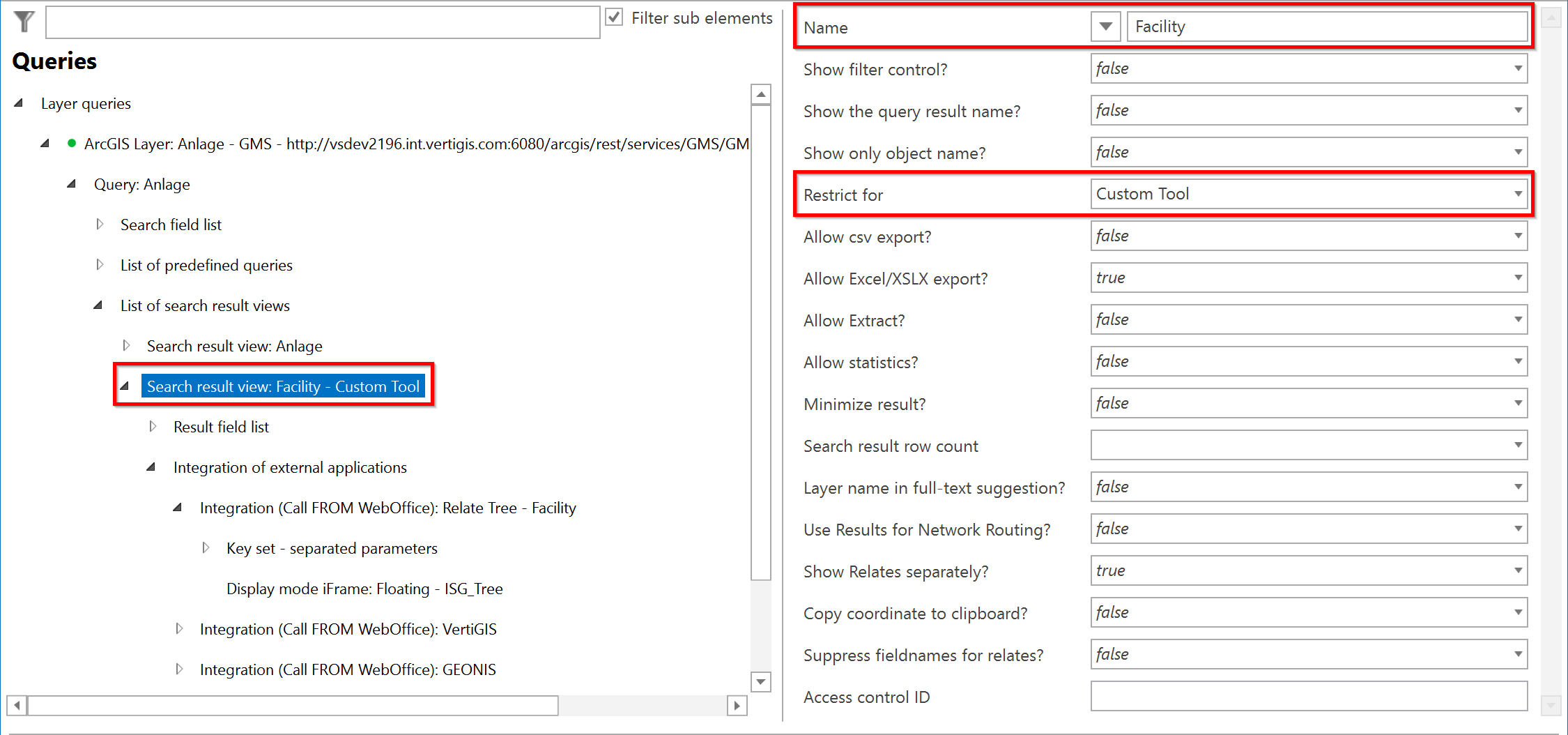
Task: Open the Show filter control dropdown
Action: (1518, 68)
